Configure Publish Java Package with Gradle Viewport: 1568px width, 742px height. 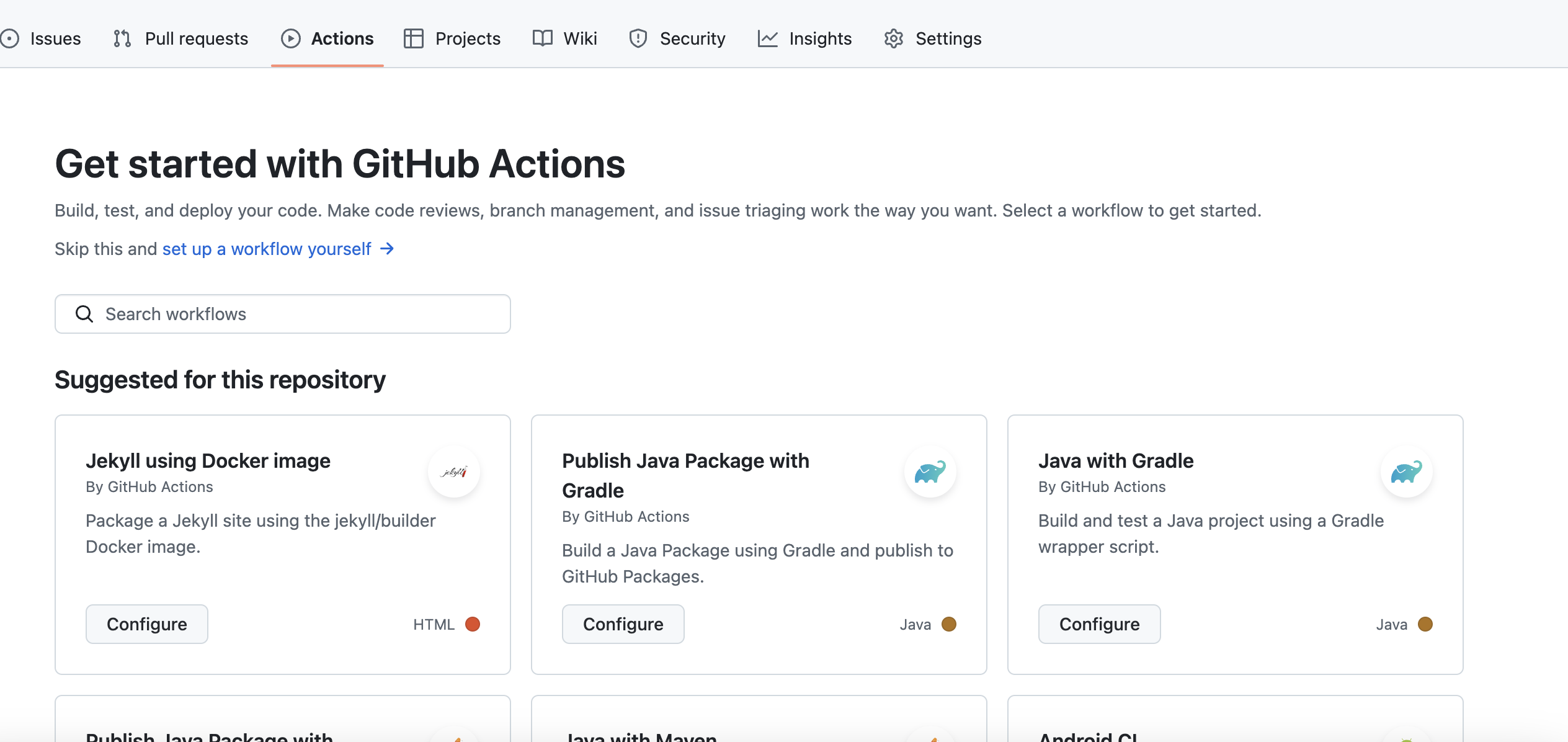(x=623, y=624)
